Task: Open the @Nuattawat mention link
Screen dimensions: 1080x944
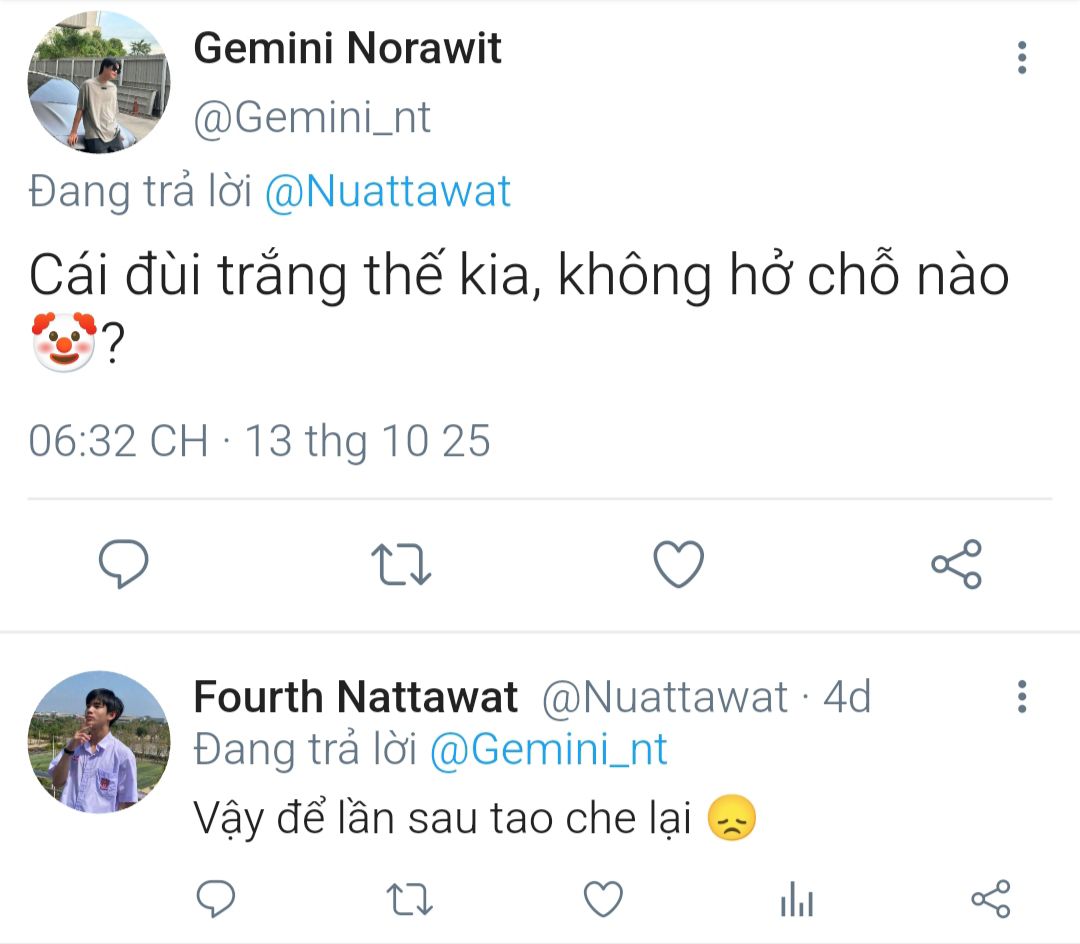Action: (388, 191)
